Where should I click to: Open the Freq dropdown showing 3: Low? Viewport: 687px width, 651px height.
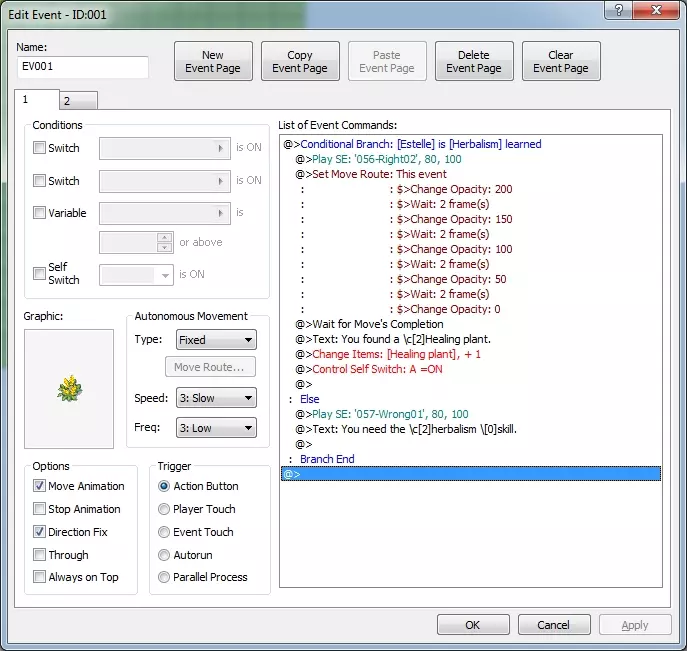tap(216, 428)
